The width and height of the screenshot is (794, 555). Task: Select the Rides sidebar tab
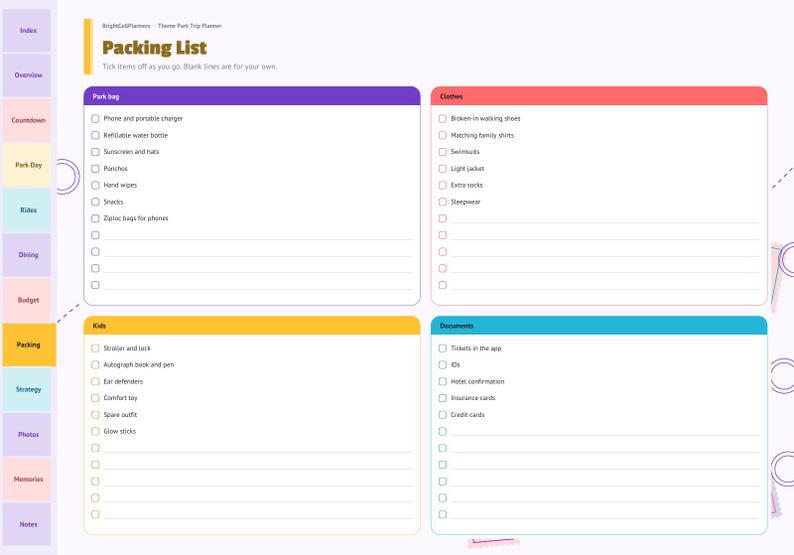click(x=27, y=210)
